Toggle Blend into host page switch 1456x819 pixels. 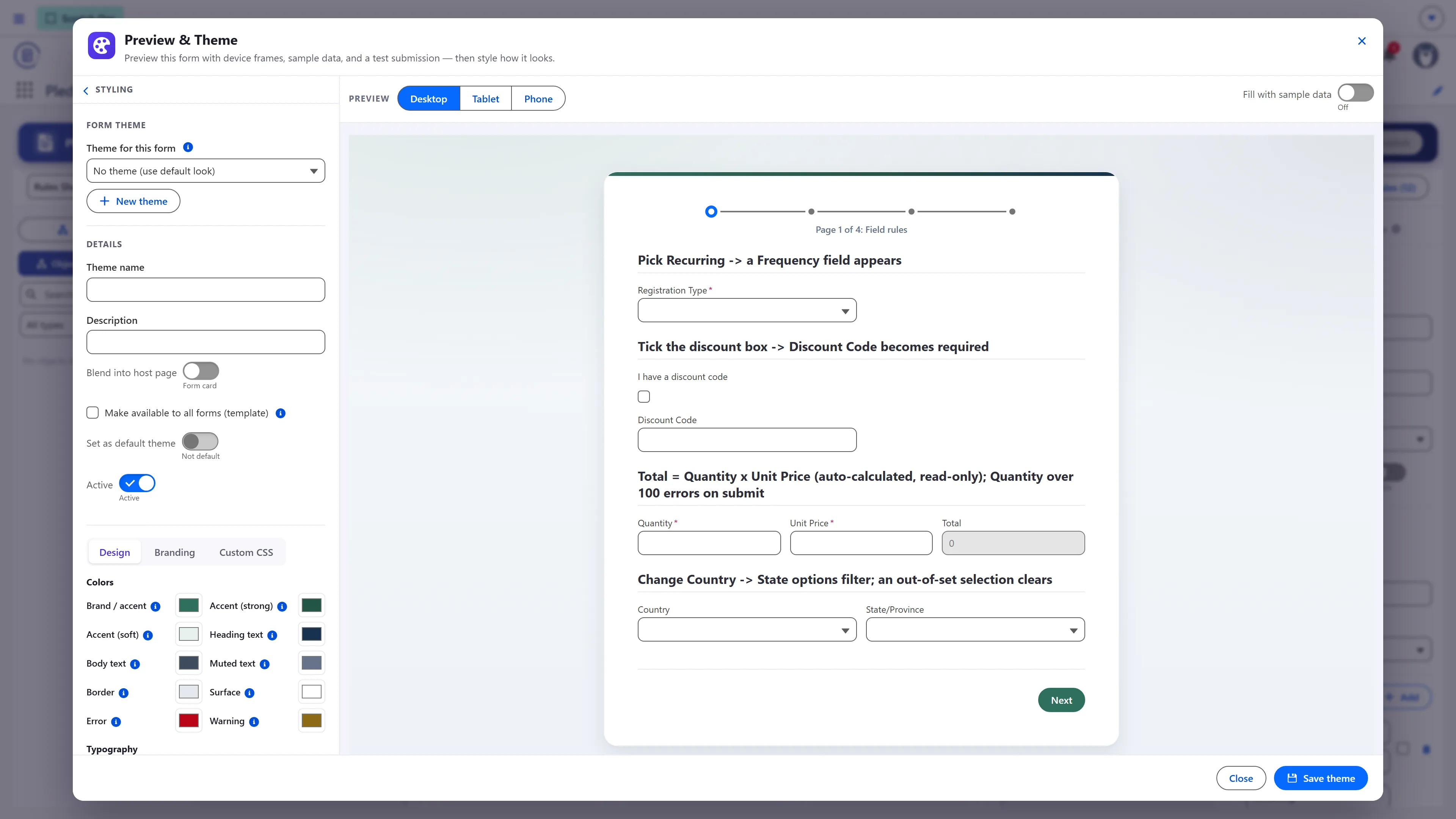click(x=201, y=371)
